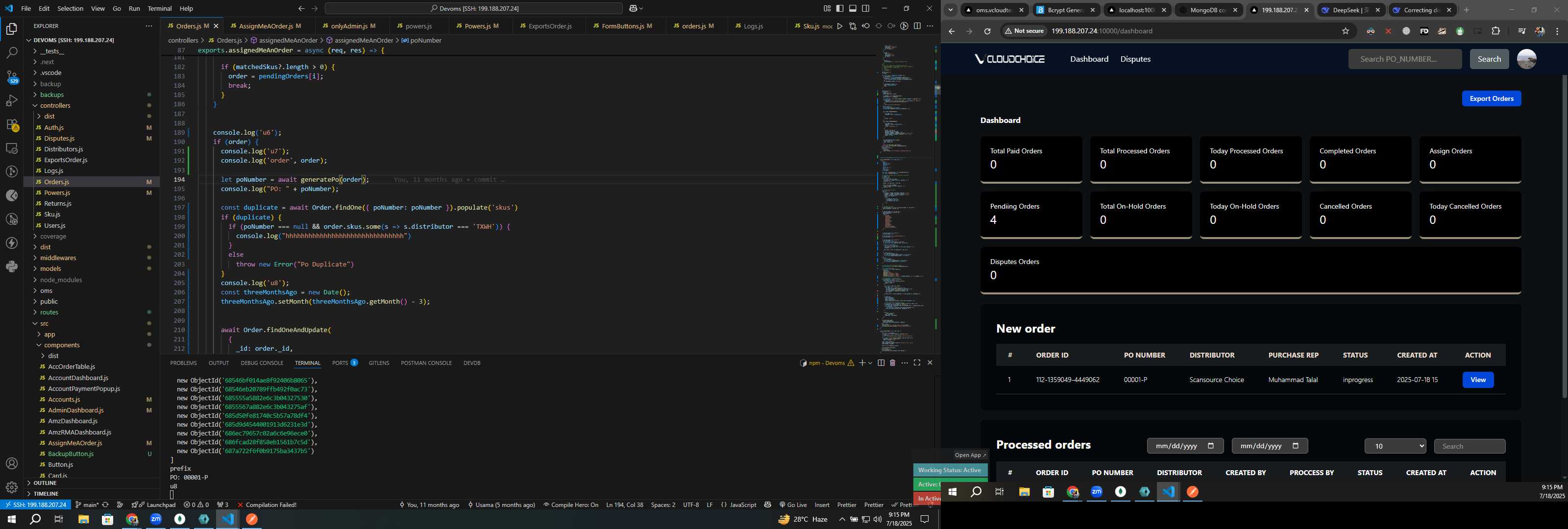Screen dimensions: 1568x529
Task: Open the FD extension in Chrome toolbar
Action: click(1424, 31)
